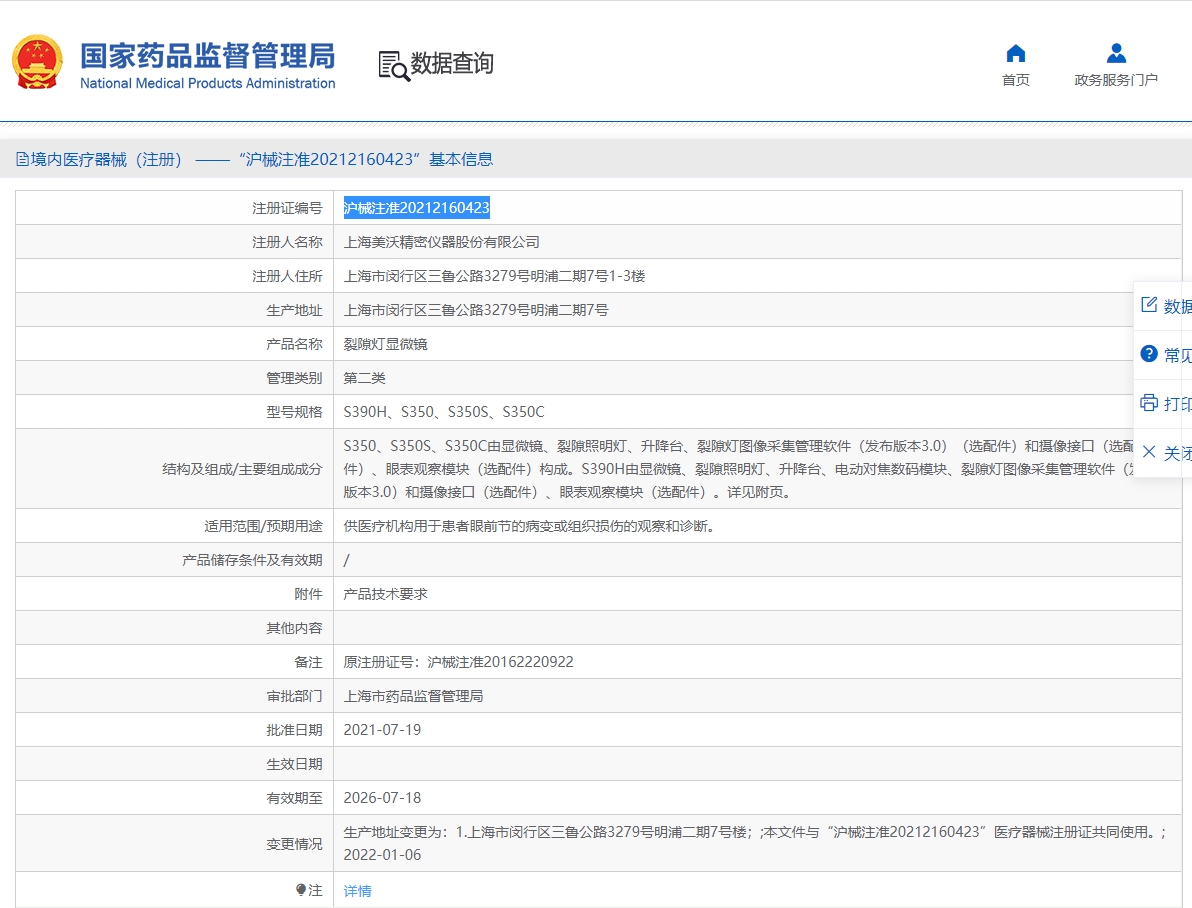Click the 注册证编号 row label
The image size is (1192, 908).
pos(287,208)
